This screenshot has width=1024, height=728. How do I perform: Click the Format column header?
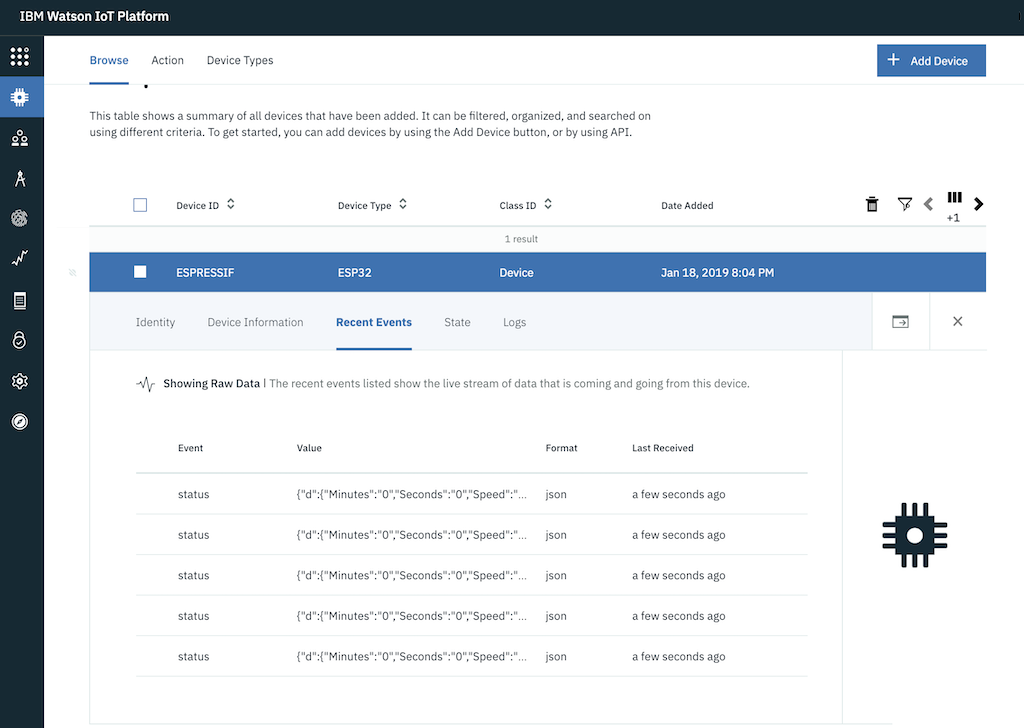pos(561,448)
